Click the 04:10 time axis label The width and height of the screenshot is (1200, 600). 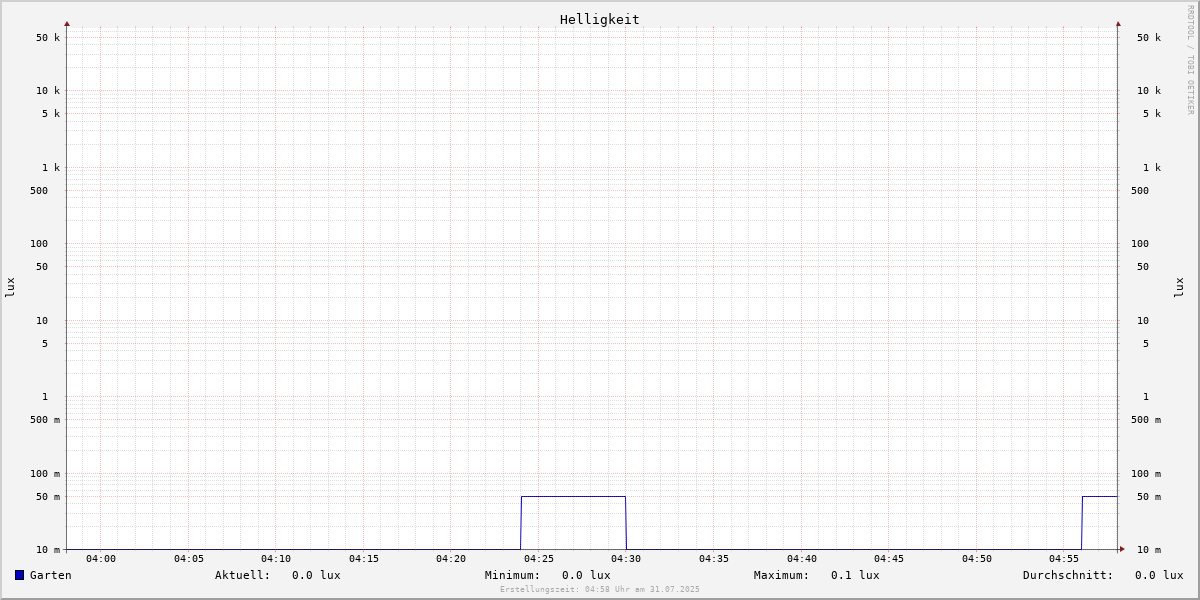(276, 559)
